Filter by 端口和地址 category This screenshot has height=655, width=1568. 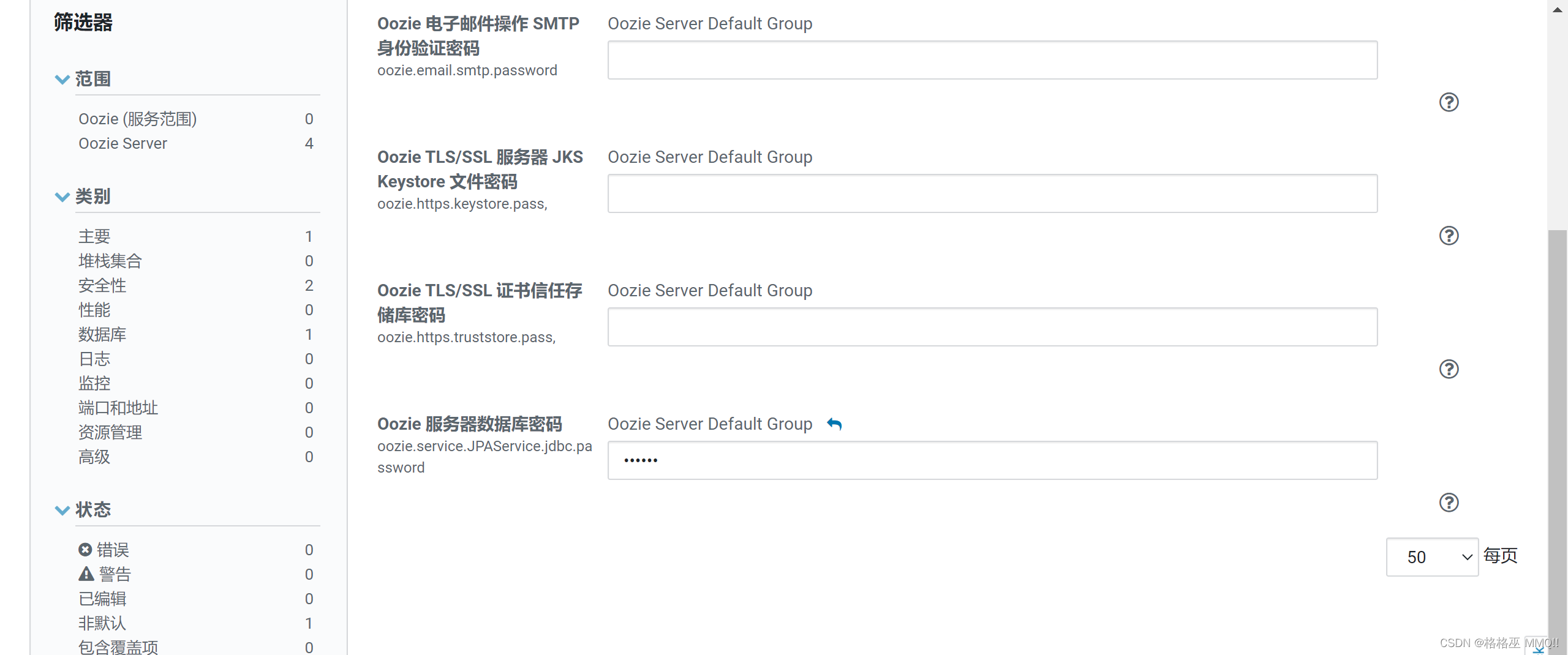tap(118, 408)
